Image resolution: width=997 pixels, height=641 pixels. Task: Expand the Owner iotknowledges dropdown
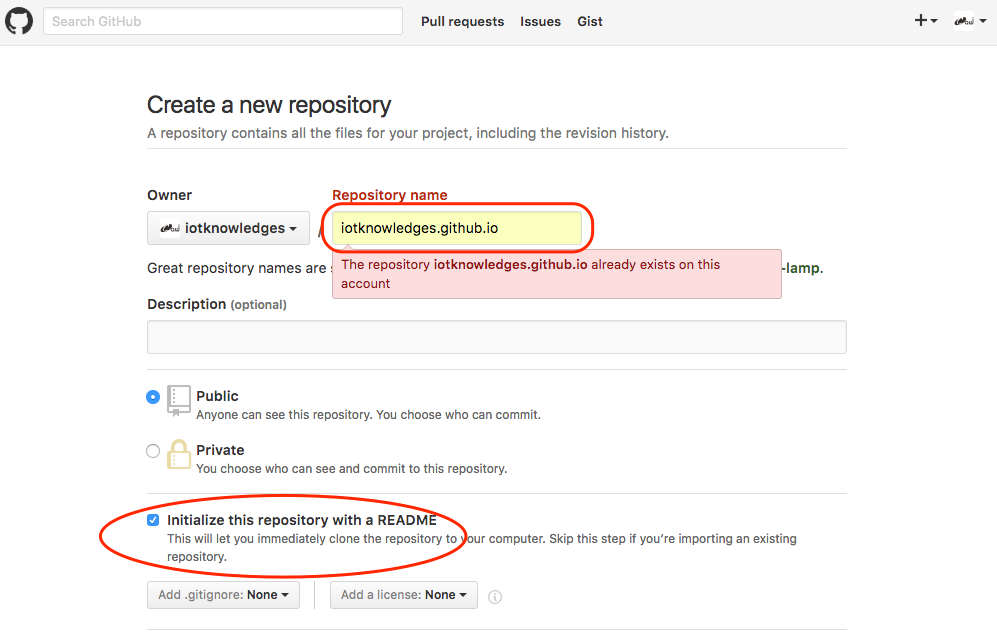228,228
